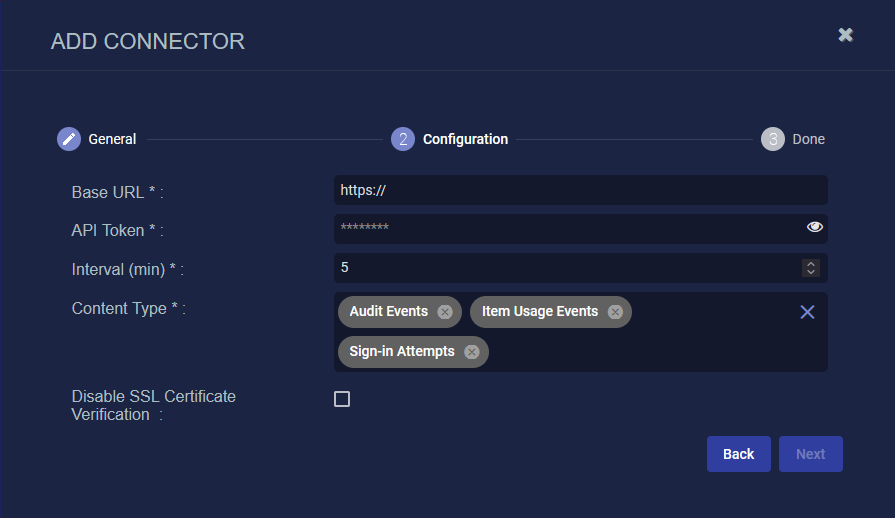895x518 pixels.
Task: Select the Done step label
Action: click(x=808, y=139)
